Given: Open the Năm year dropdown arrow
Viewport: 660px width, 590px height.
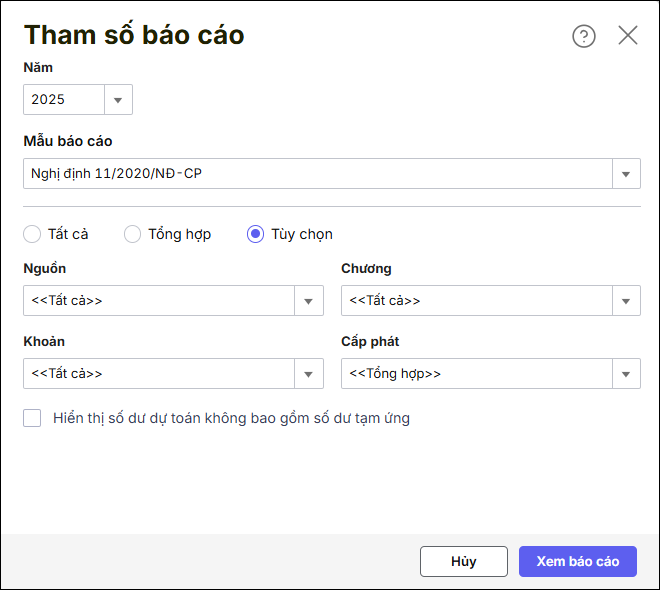Looking at the screenshot, I should click(x=118, y=100).
